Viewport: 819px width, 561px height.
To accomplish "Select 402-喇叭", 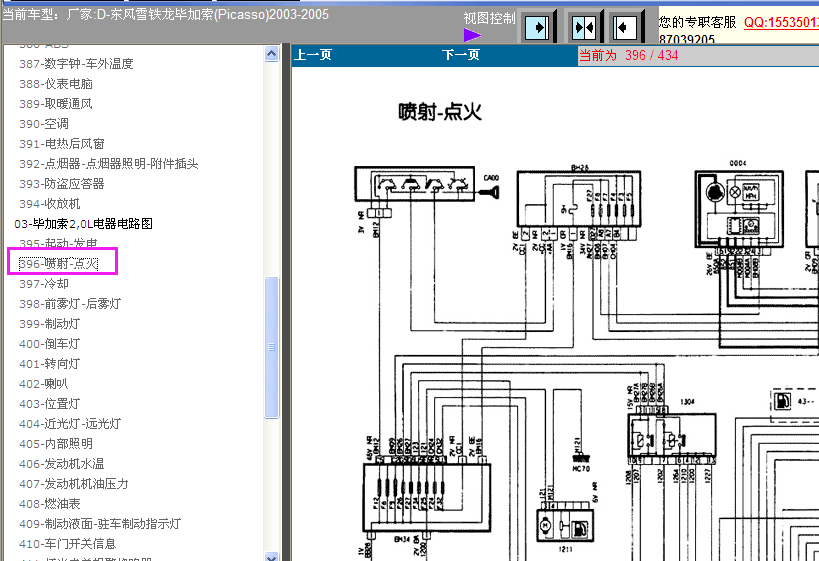I will (44, 384).
